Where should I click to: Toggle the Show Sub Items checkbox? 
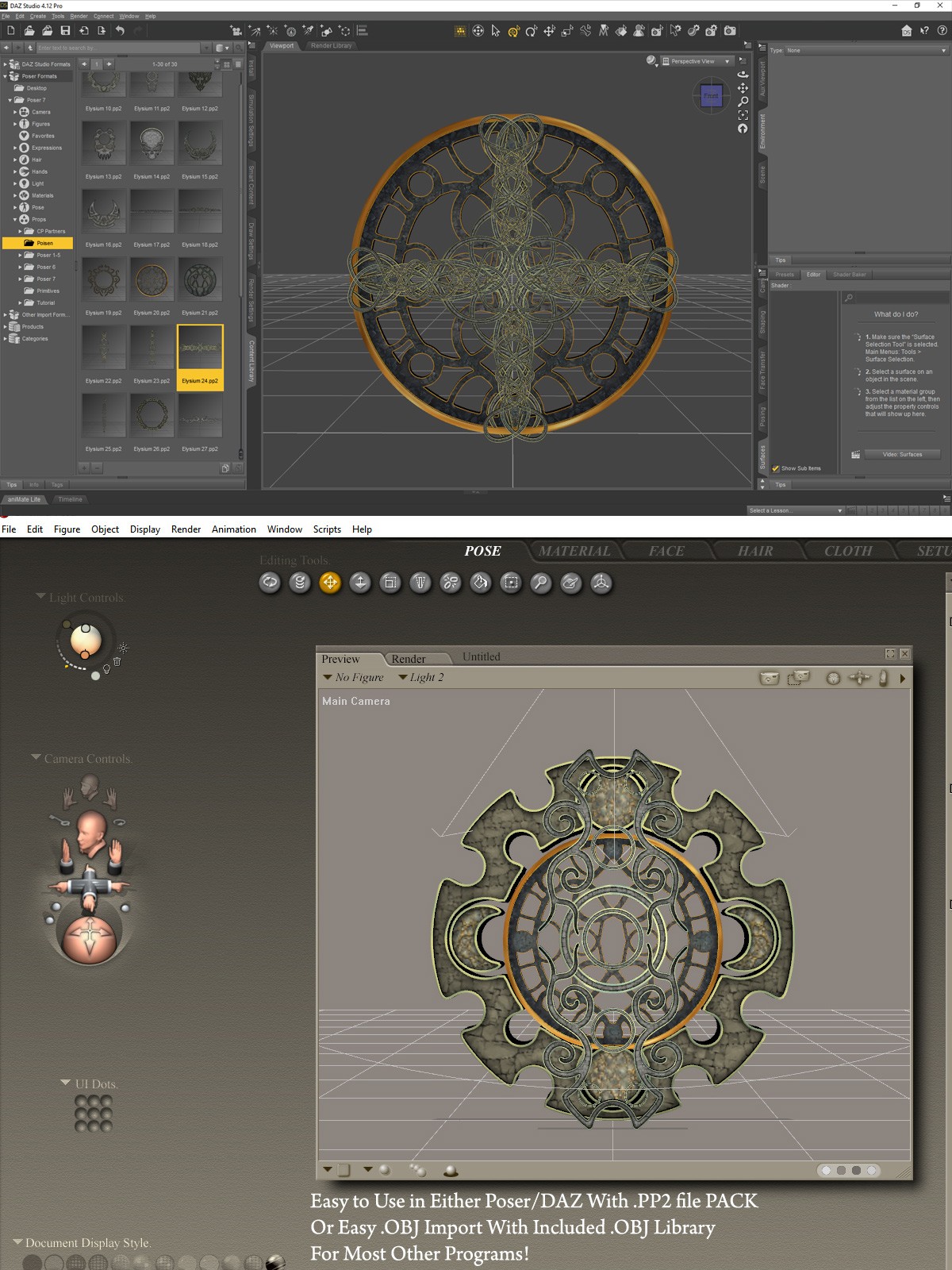click(776, 468)
